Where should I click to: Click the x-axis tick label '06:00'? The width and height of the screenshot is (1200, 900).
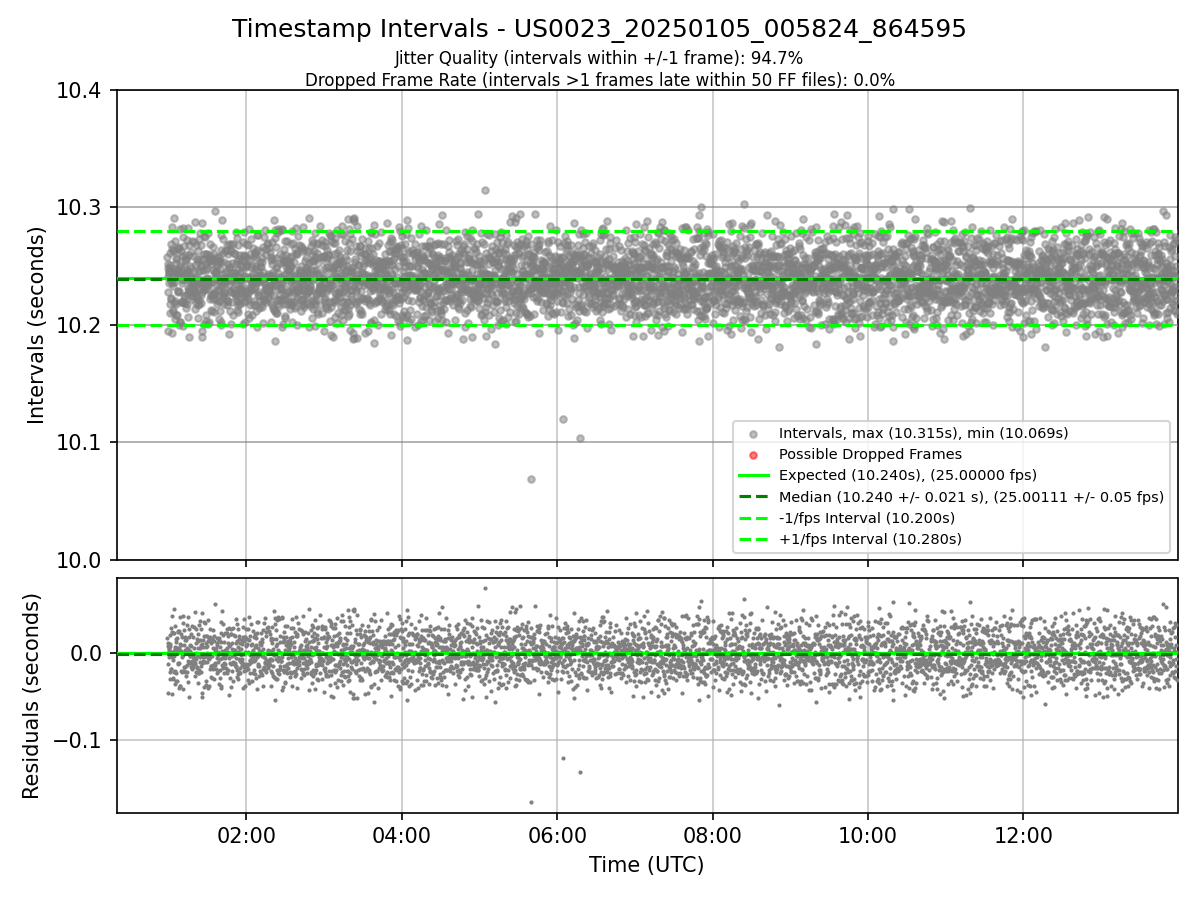click(x=557, y=836)
